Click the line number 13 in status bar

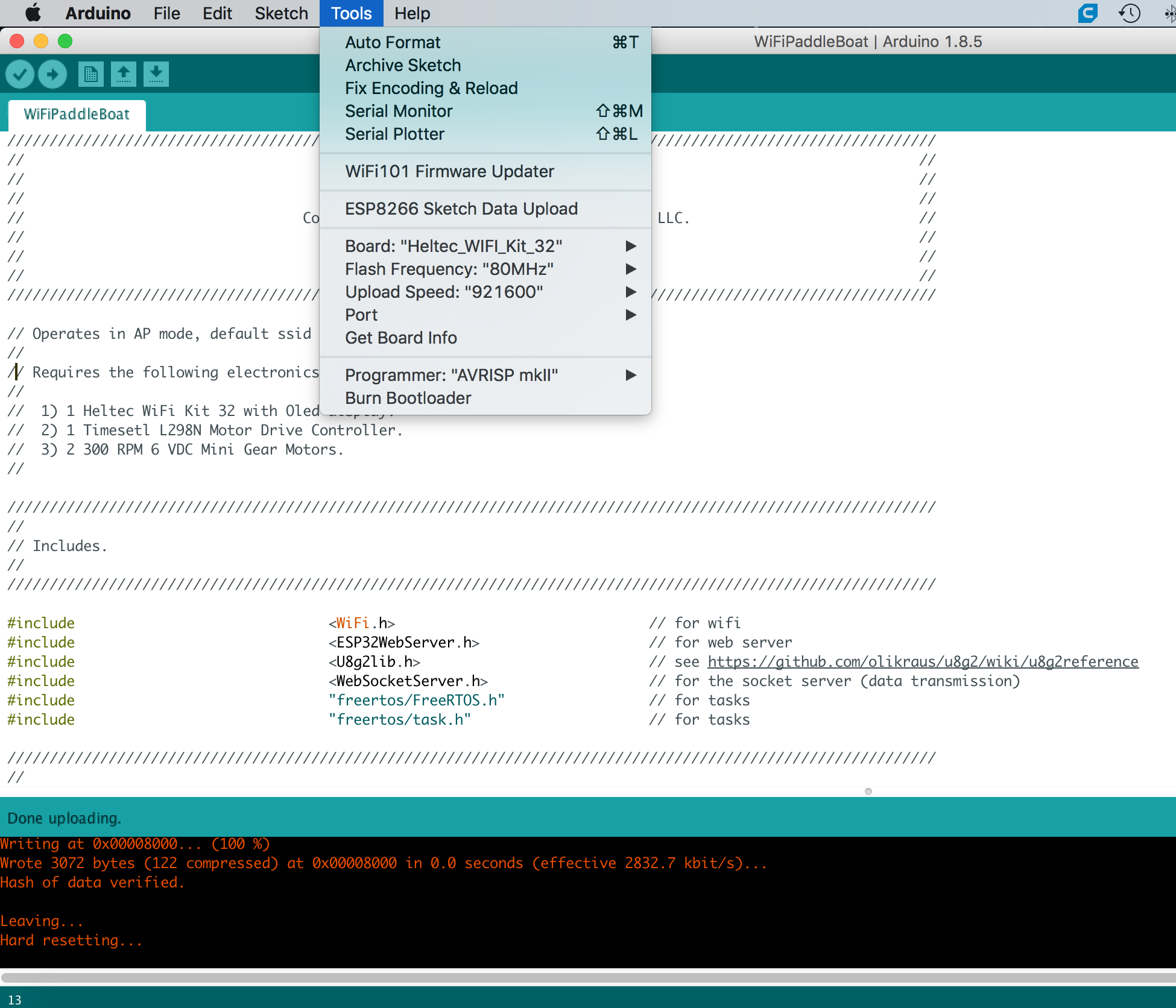14,1000
